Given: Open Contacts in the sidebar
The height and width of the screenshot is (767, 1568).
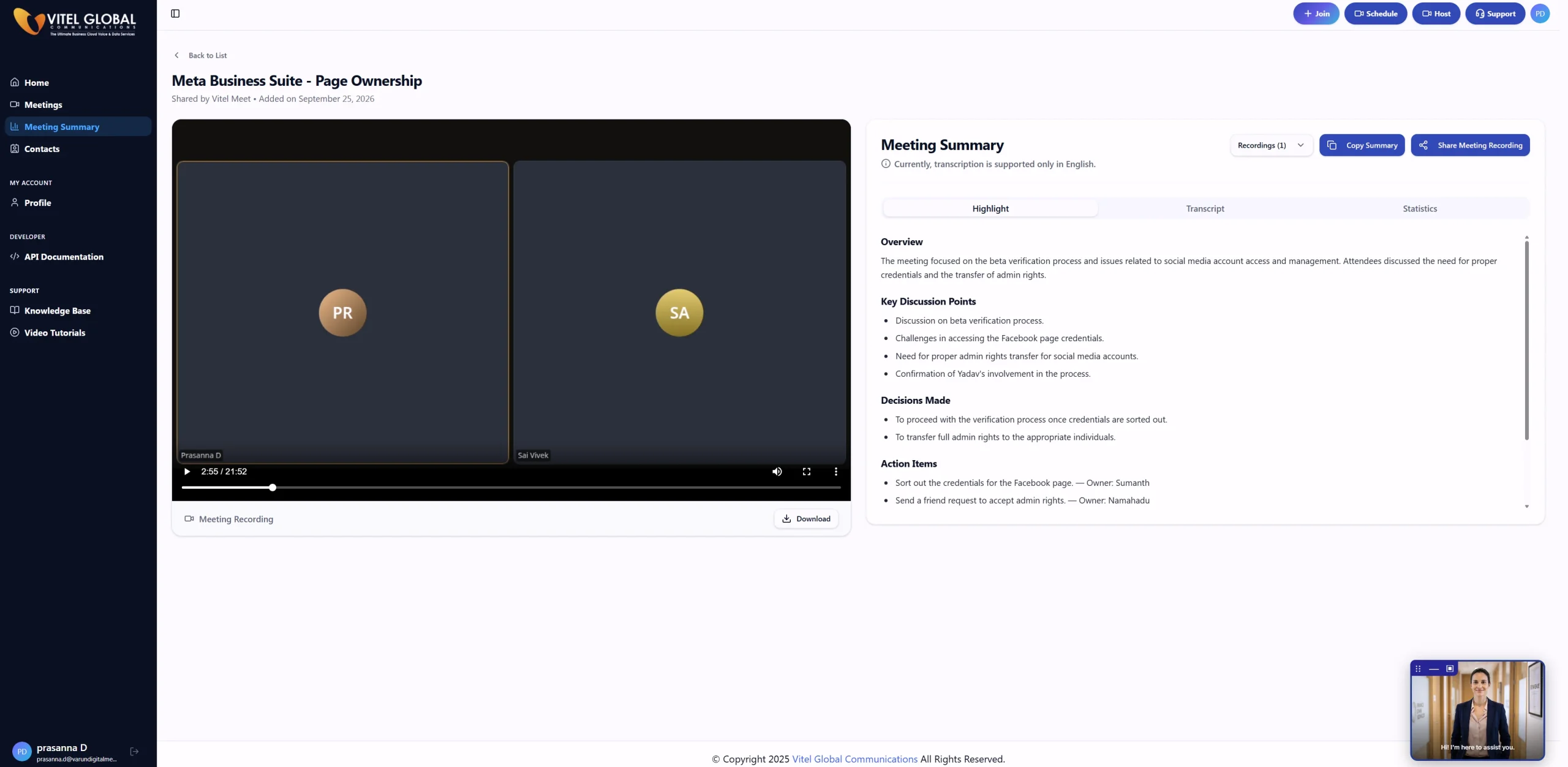Looking at the screenshot, I should tap(78, 148).
